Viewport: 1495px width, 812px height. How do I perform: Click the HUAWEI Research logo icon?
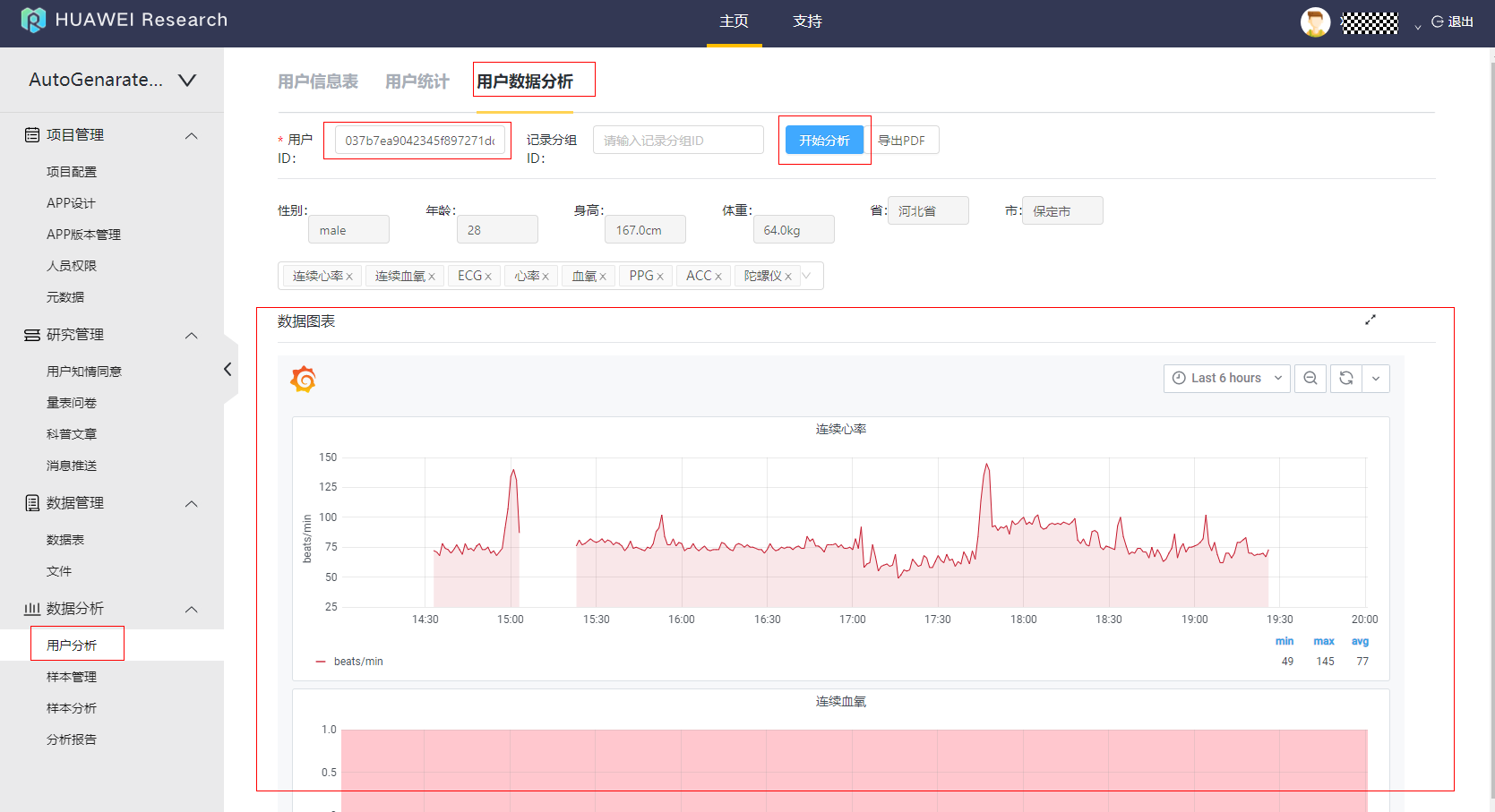pos(33,20)
